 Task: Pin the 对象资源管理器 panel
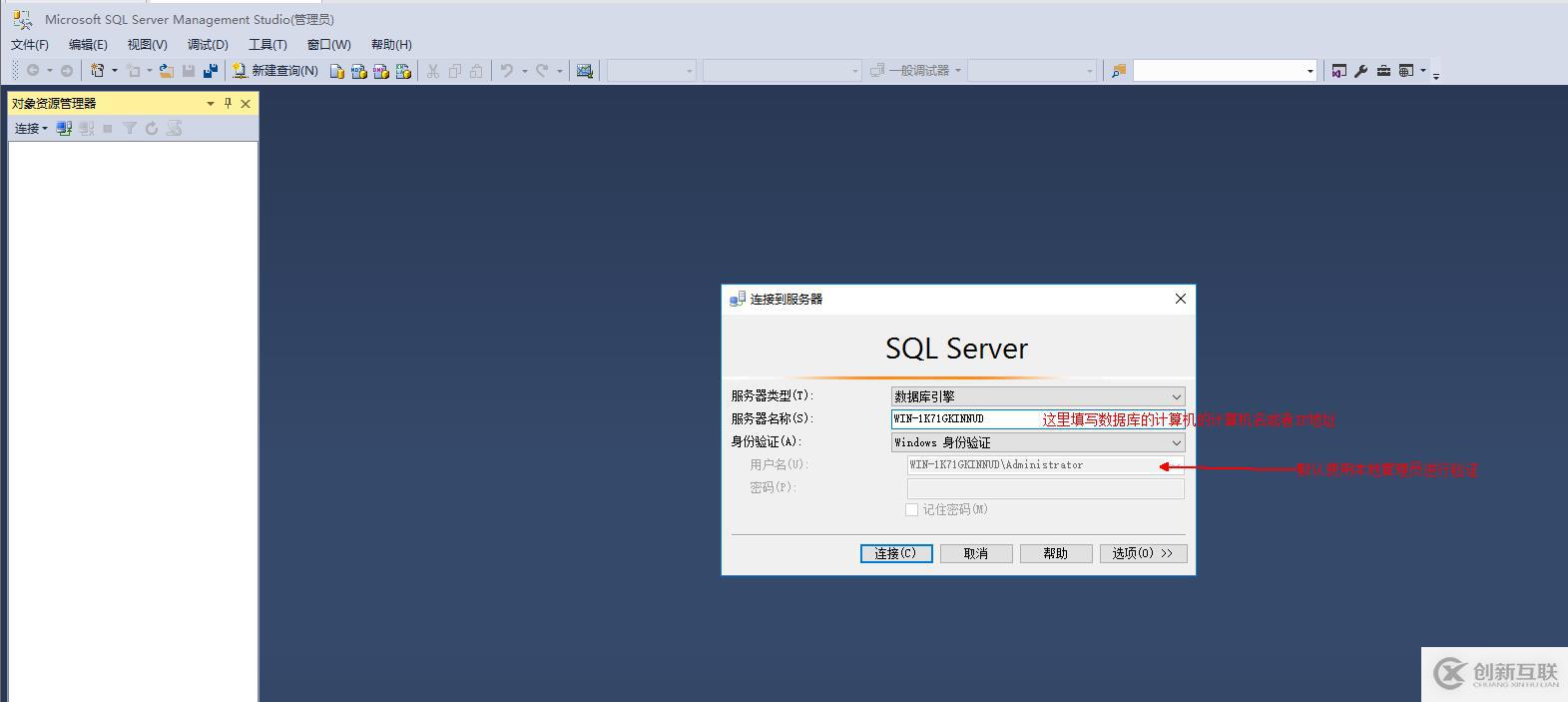click(x=228, y=103)
